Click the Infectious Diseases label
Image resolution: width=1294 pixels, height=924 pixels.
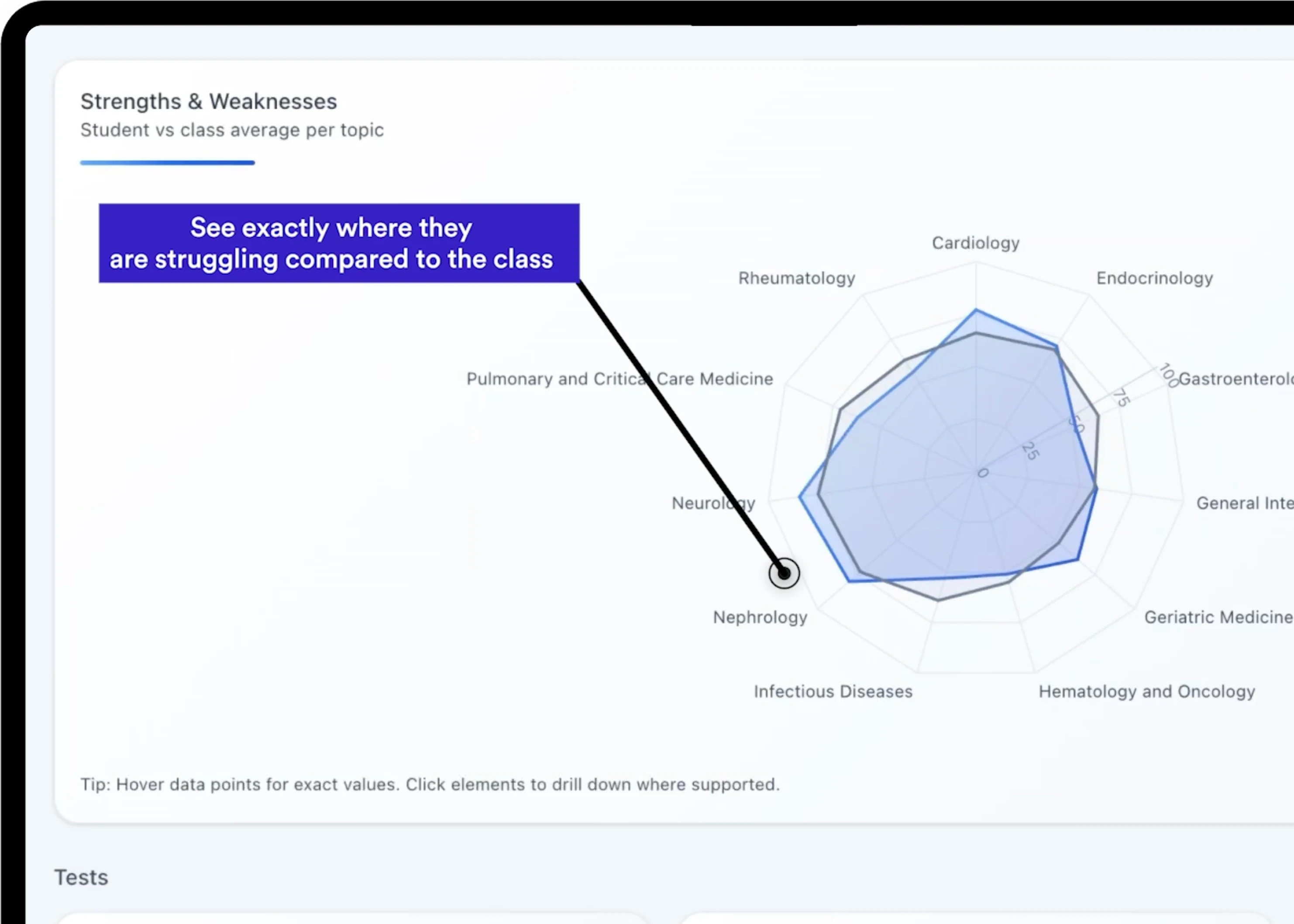click(x=833, y=691)
